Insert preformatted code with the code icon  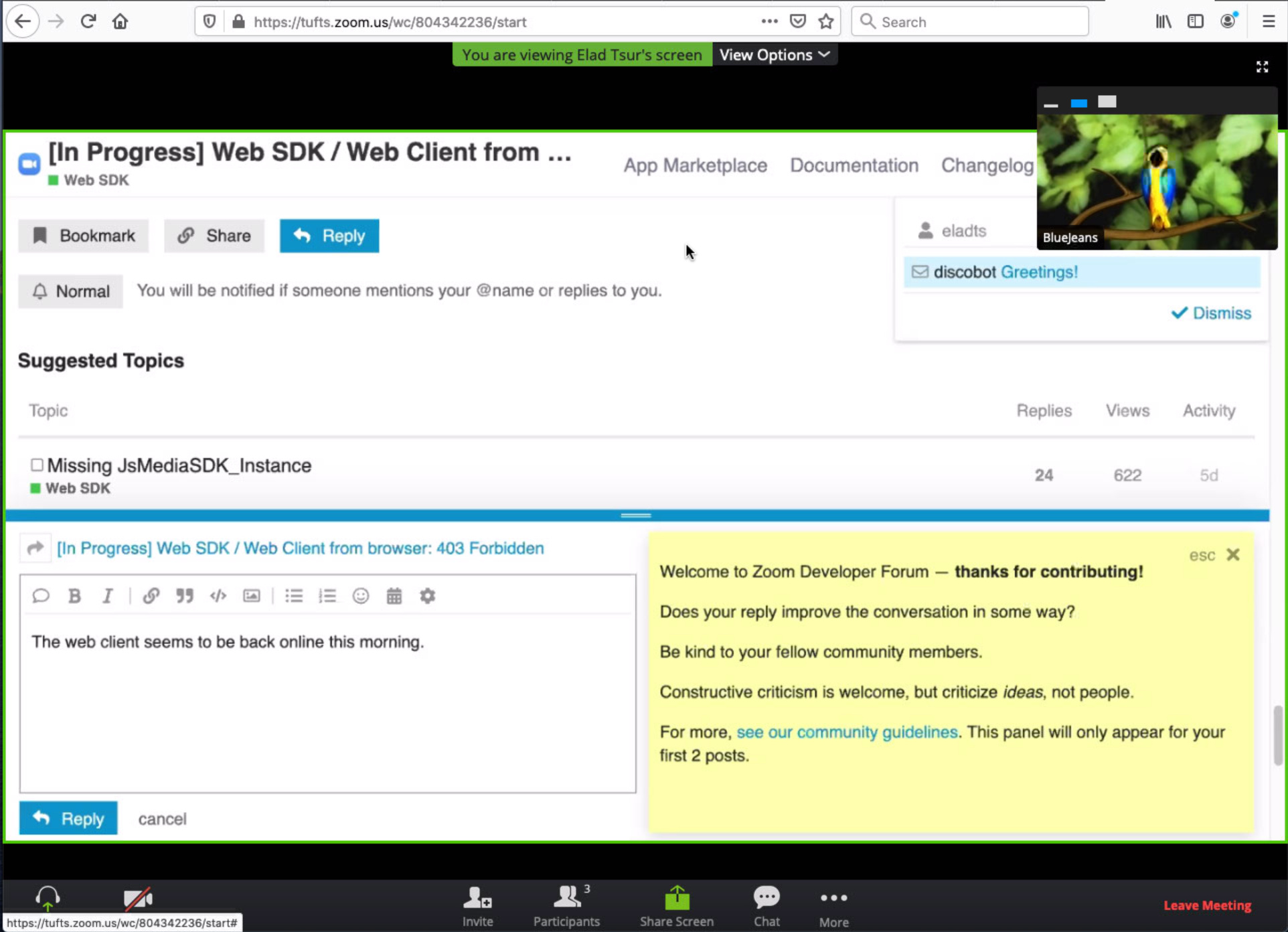click(x=218, y=596)
